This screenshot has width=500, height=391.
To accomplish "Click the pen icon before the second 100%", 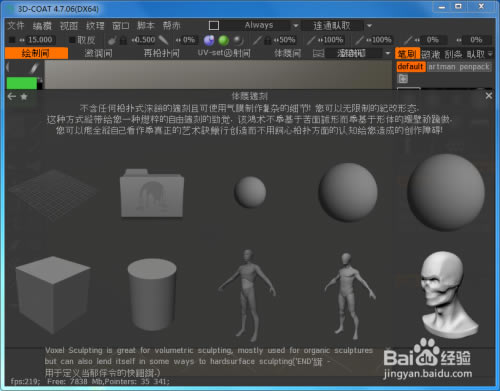I will 359,40.
